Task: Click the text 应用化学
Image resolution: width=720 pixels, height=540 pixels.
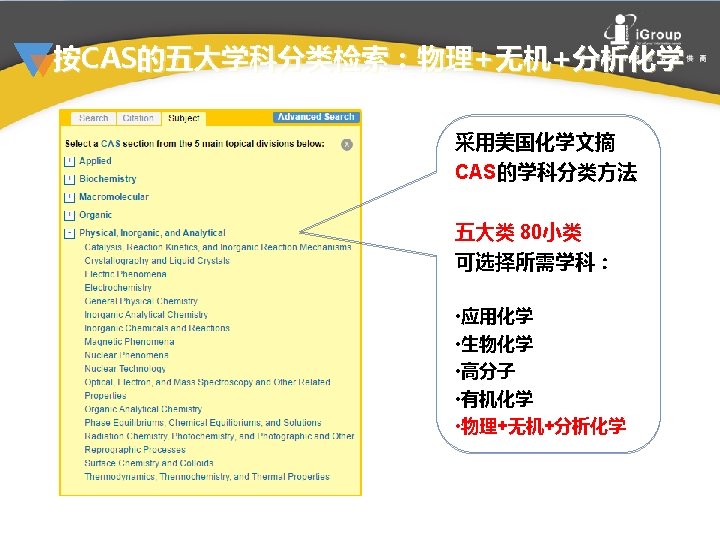Action: pyautogui.click(x=497, y=316)
